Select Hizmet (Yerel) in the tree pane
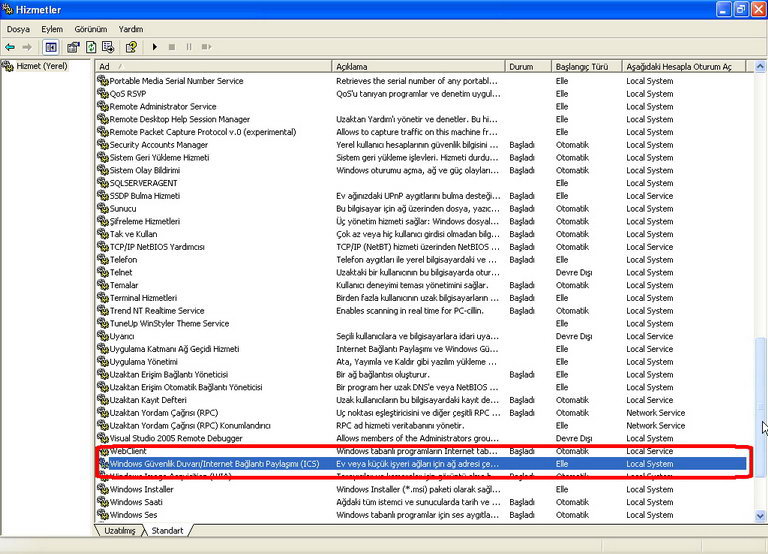This screenshot has width=768, height=554. 42,66
